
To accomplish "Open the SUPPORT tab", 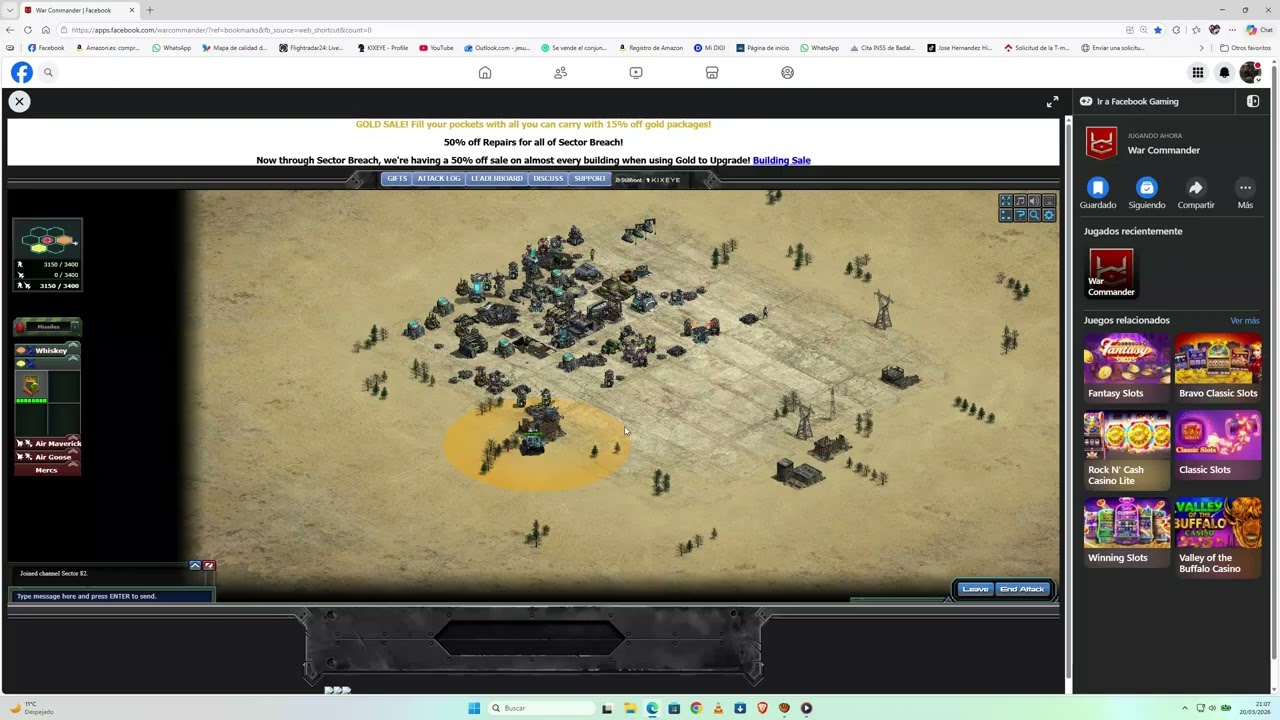I will [x=590, y=179].
